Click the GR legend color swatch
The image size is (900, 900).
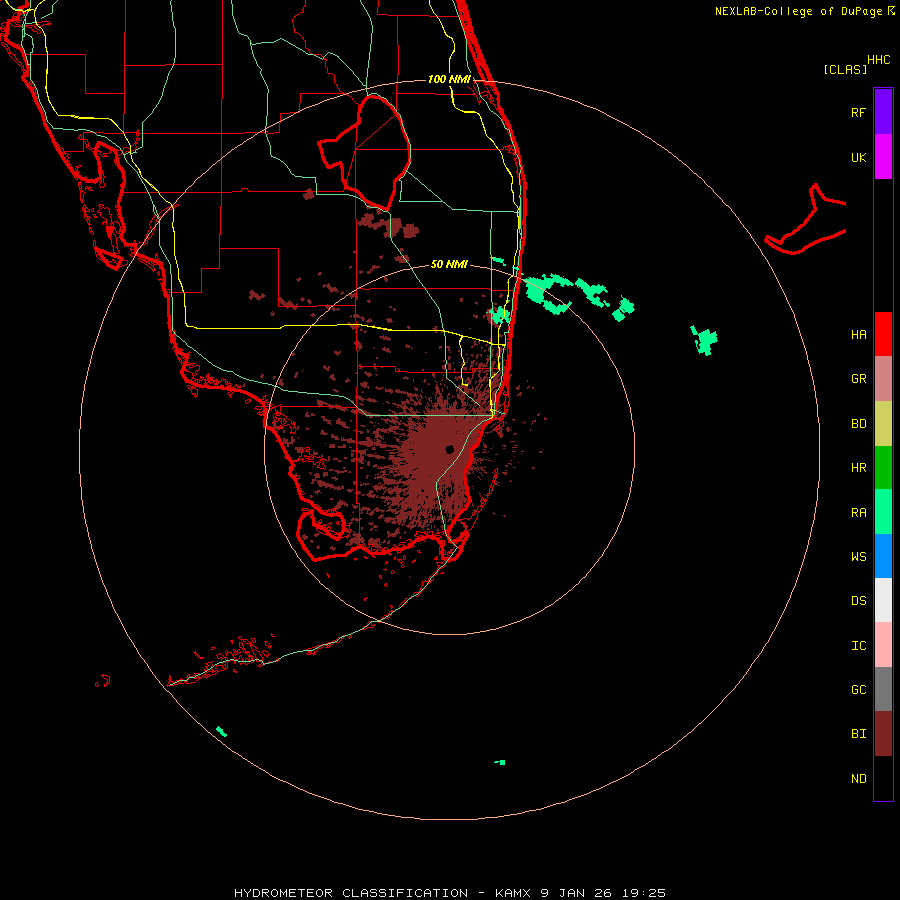pos(883,379)
